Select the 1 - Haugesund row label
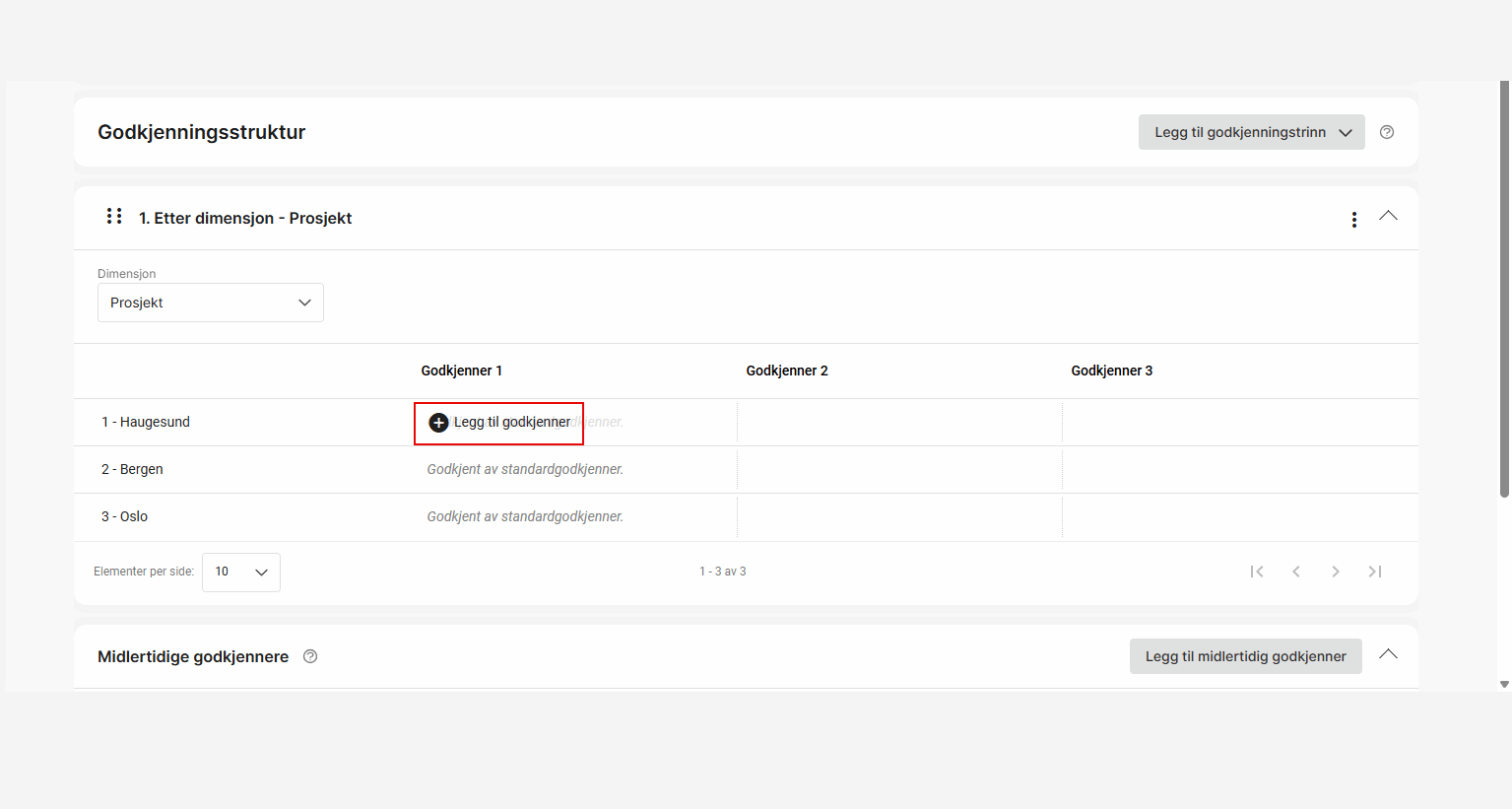 click(146, 422)
